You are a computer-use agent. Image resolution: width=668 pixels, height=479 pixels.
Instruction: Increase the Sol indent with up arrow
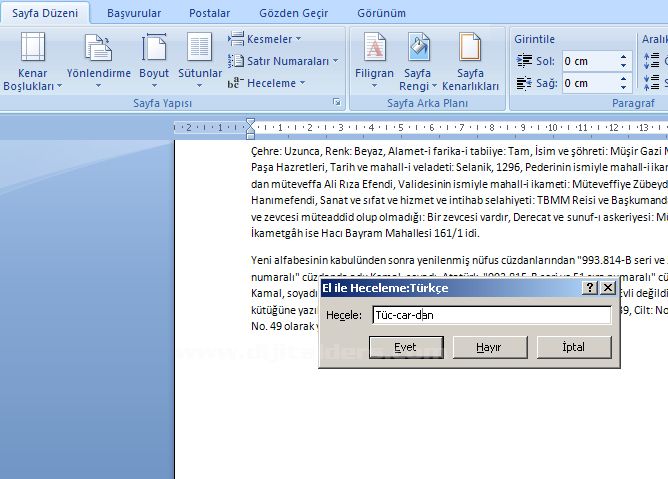point(624,57)
